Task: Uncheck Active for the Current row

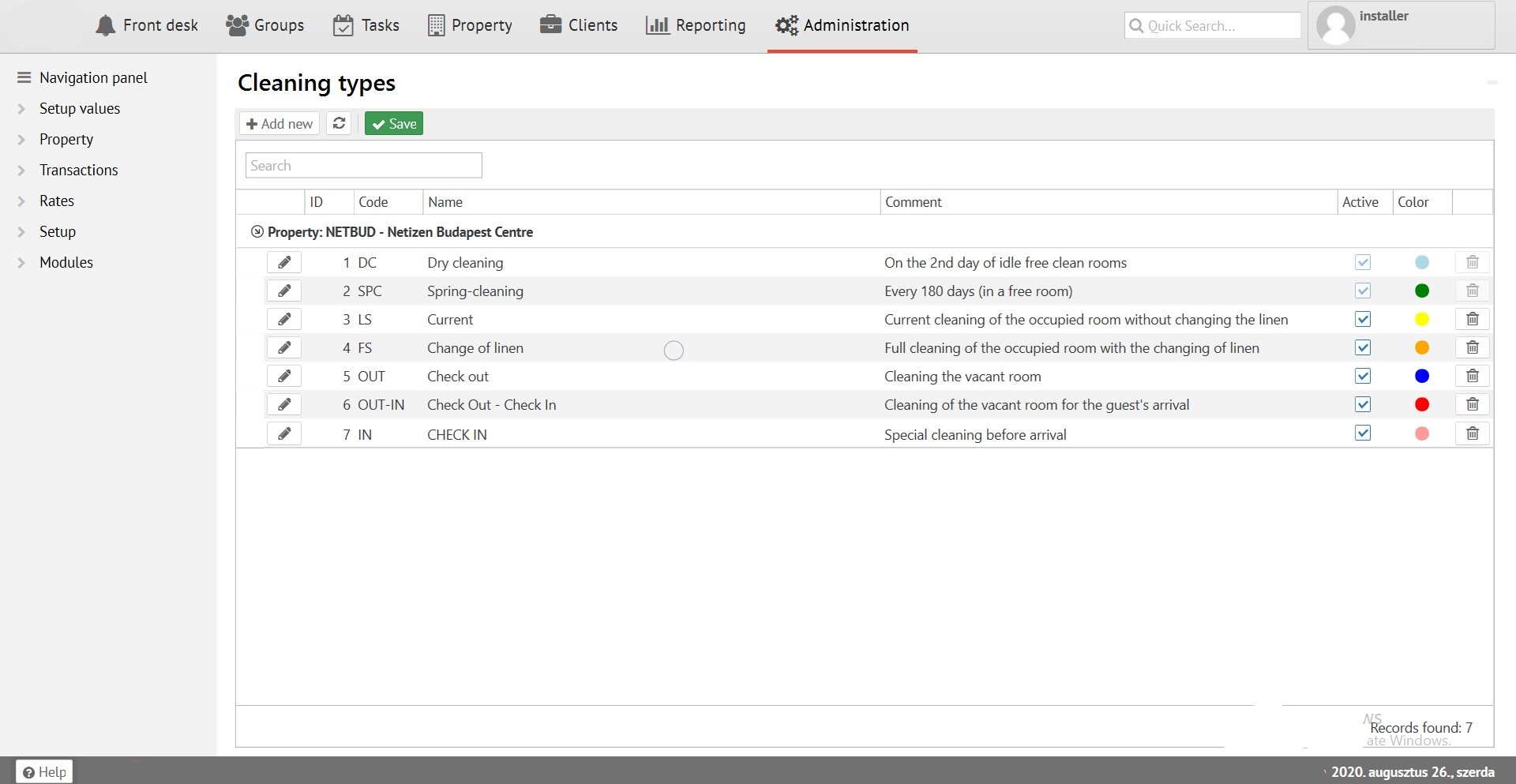Action: [x=1363, y=319]
